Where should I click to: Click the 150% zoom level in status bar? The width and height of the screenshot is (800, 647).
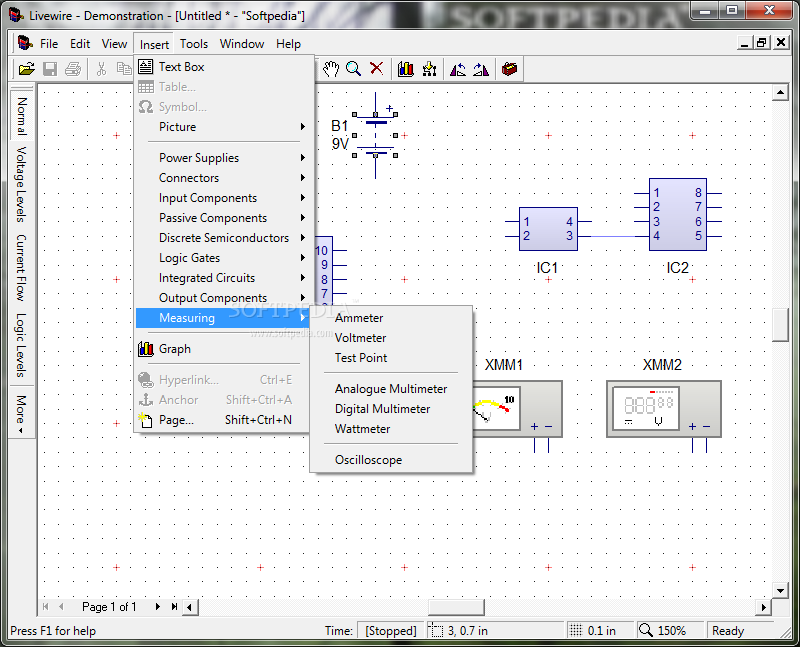[671, 631]
